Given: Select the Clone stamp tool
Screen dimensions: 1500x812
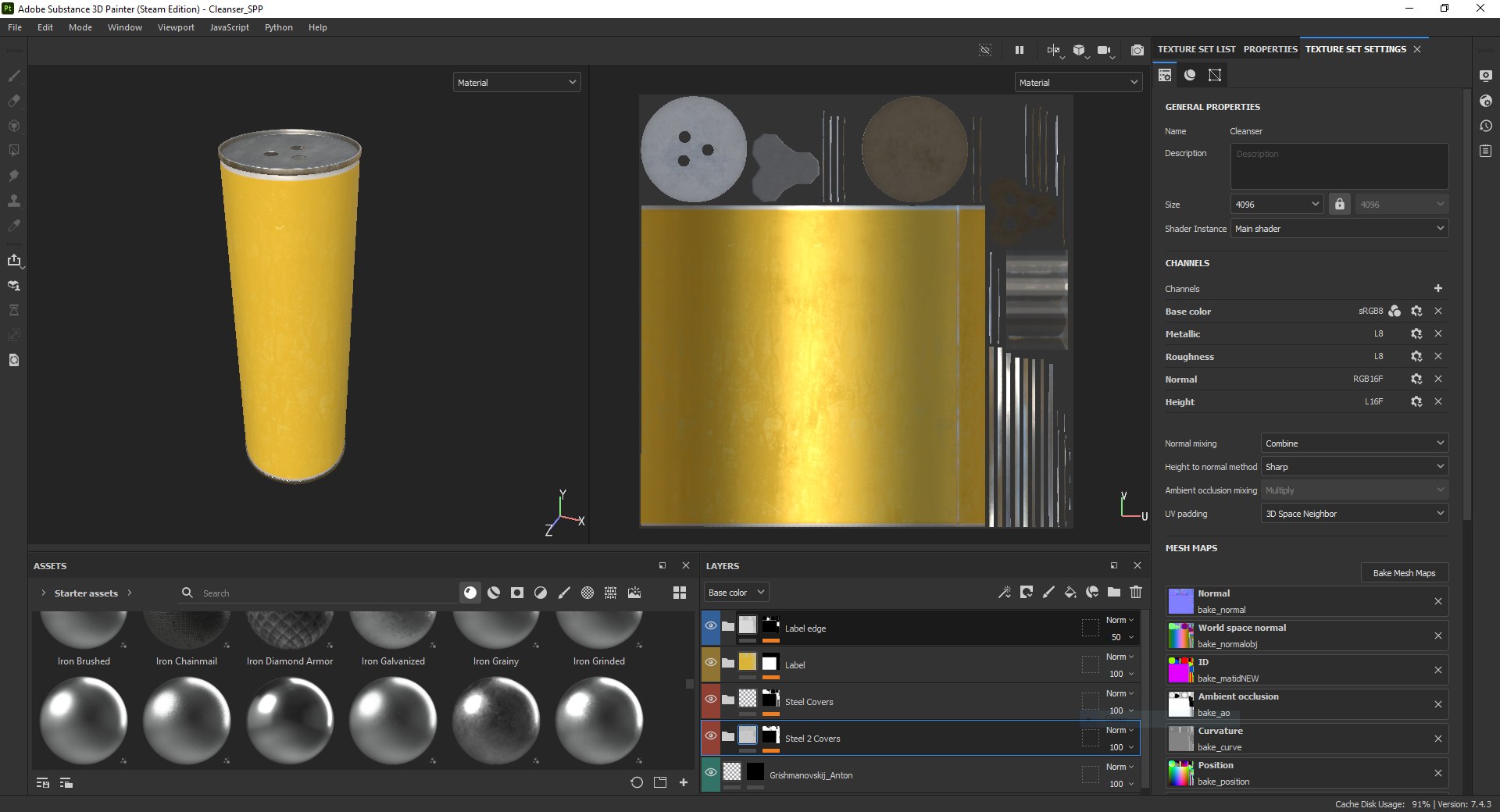Looking at the screenshot, I should [13, 201].
